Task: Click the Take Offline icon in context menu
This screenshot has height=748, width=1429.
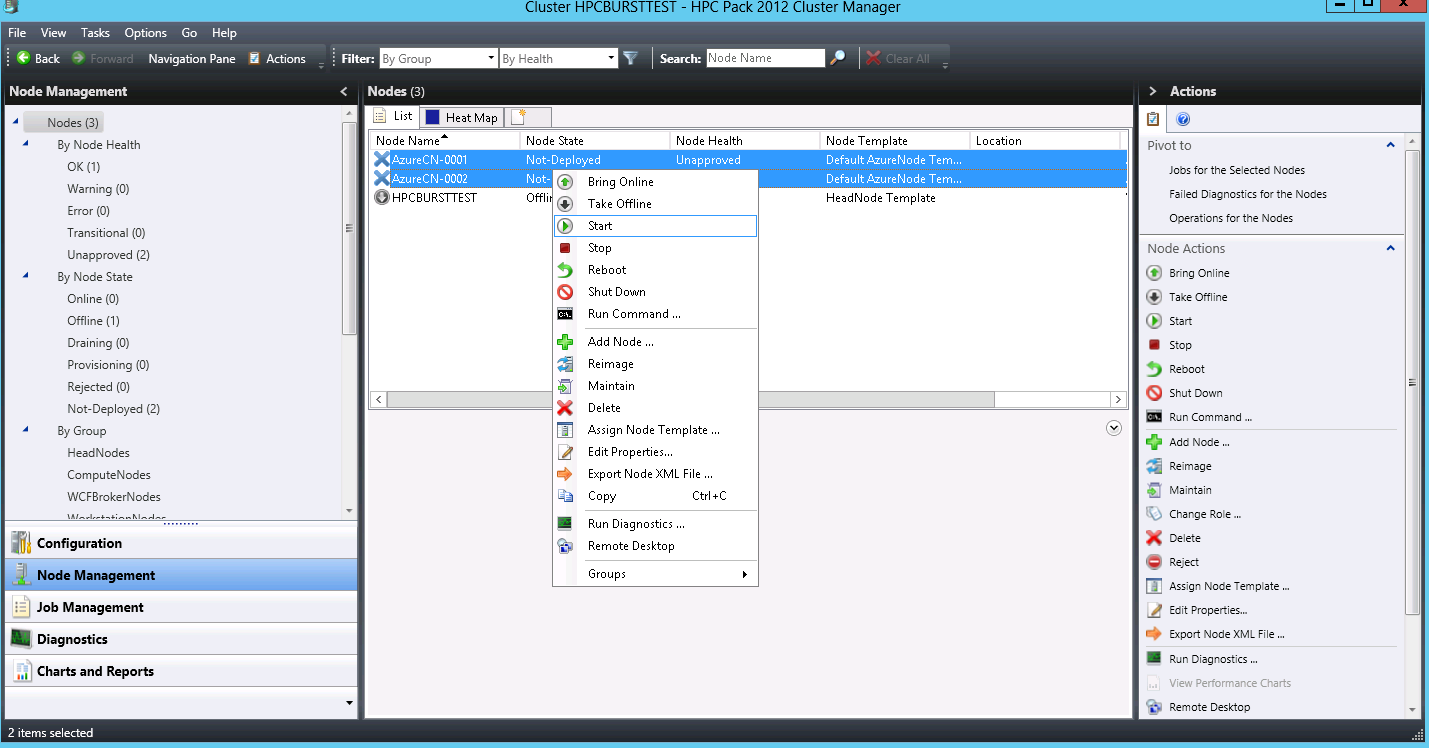Action: (565, 204)
